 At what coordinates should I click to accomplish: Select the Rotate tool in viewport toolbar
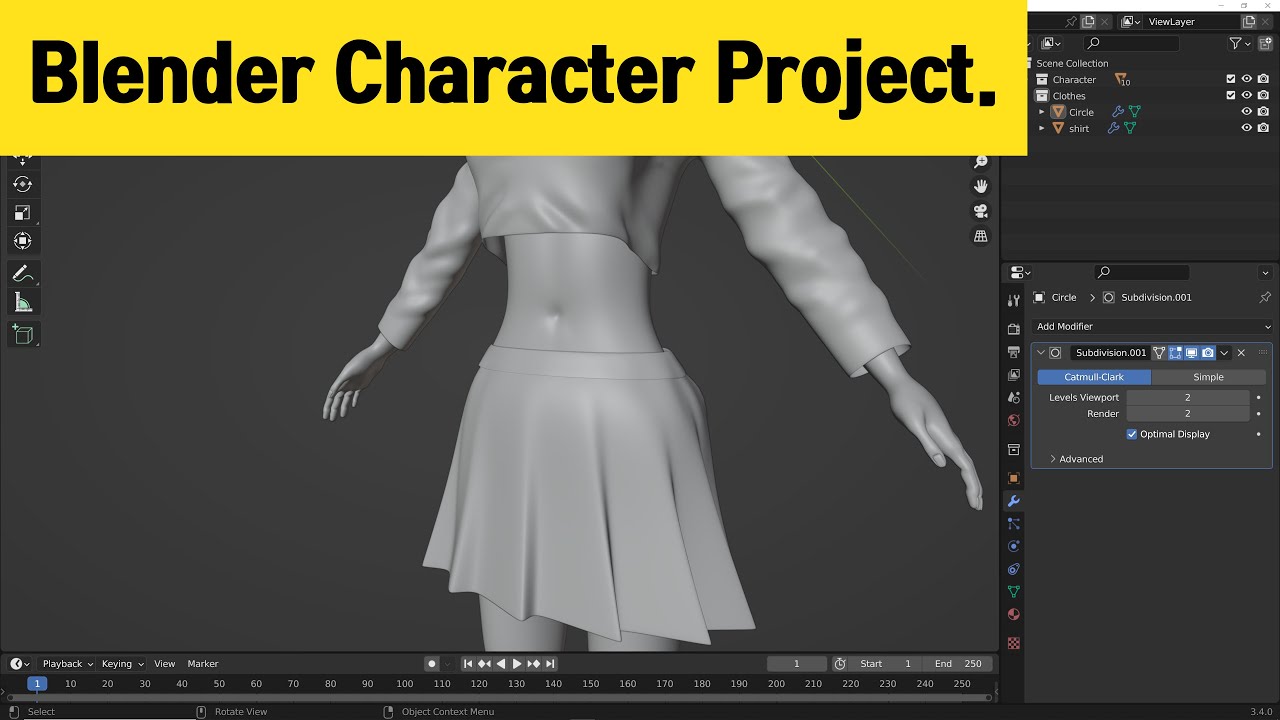coord(22,184)
